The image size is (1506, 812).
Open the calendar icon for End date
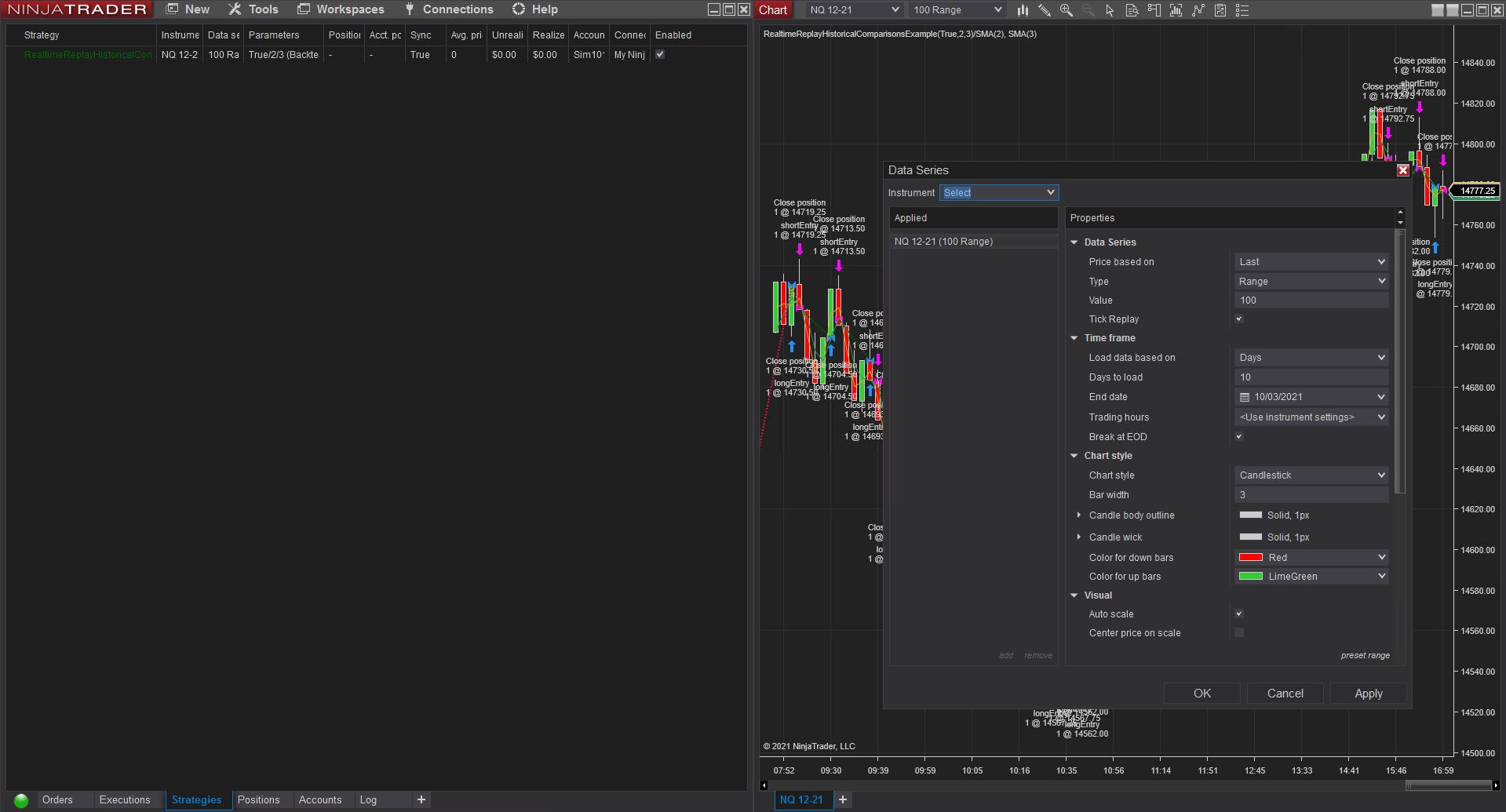1245,397
